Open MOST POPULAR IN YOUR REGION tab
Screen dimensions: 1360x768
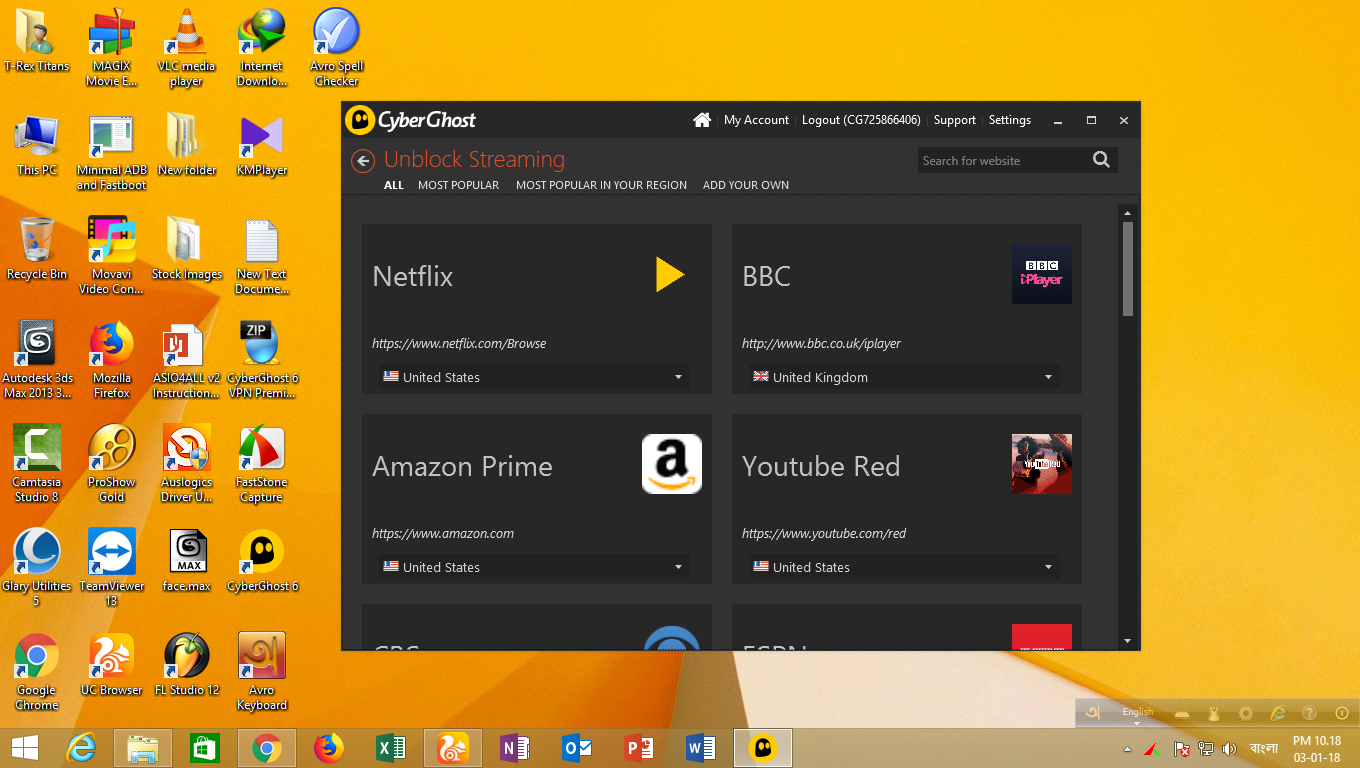tap(601, 185)
